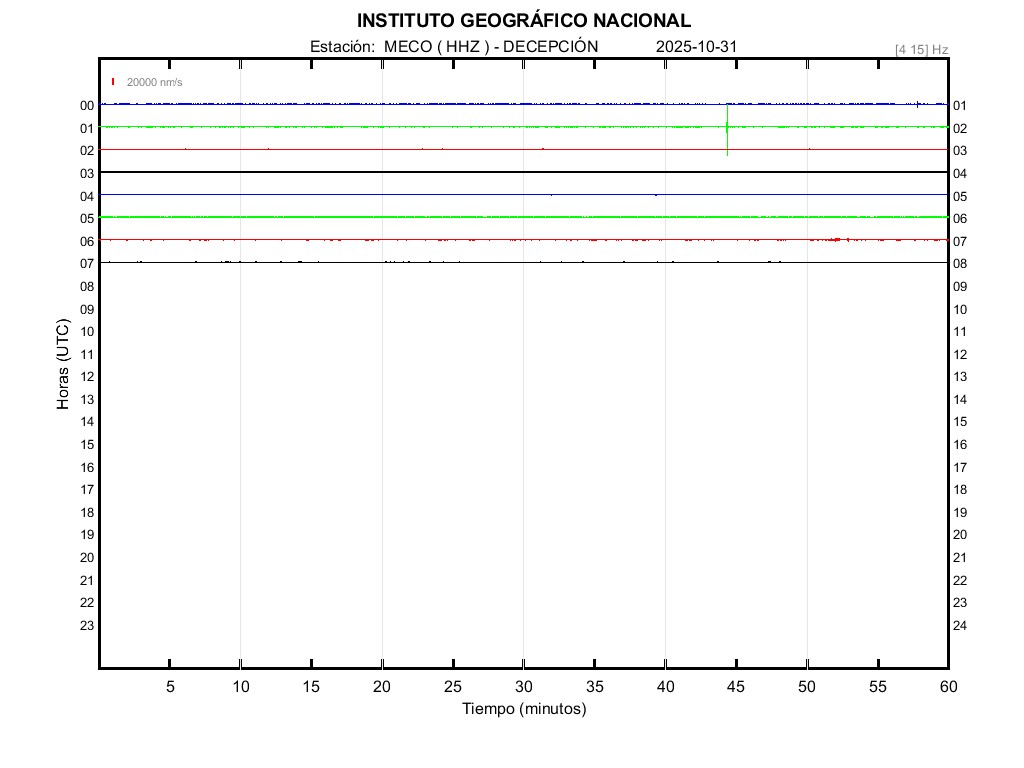Click hour label 00 on the left axis
The height and width of the screenshot is (768, 1024).
tap(87, 105)
